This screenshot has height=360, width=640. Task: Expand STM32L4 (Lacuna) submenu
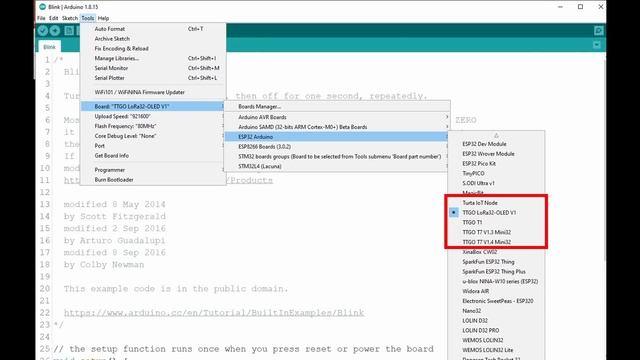tap(338, 166)
